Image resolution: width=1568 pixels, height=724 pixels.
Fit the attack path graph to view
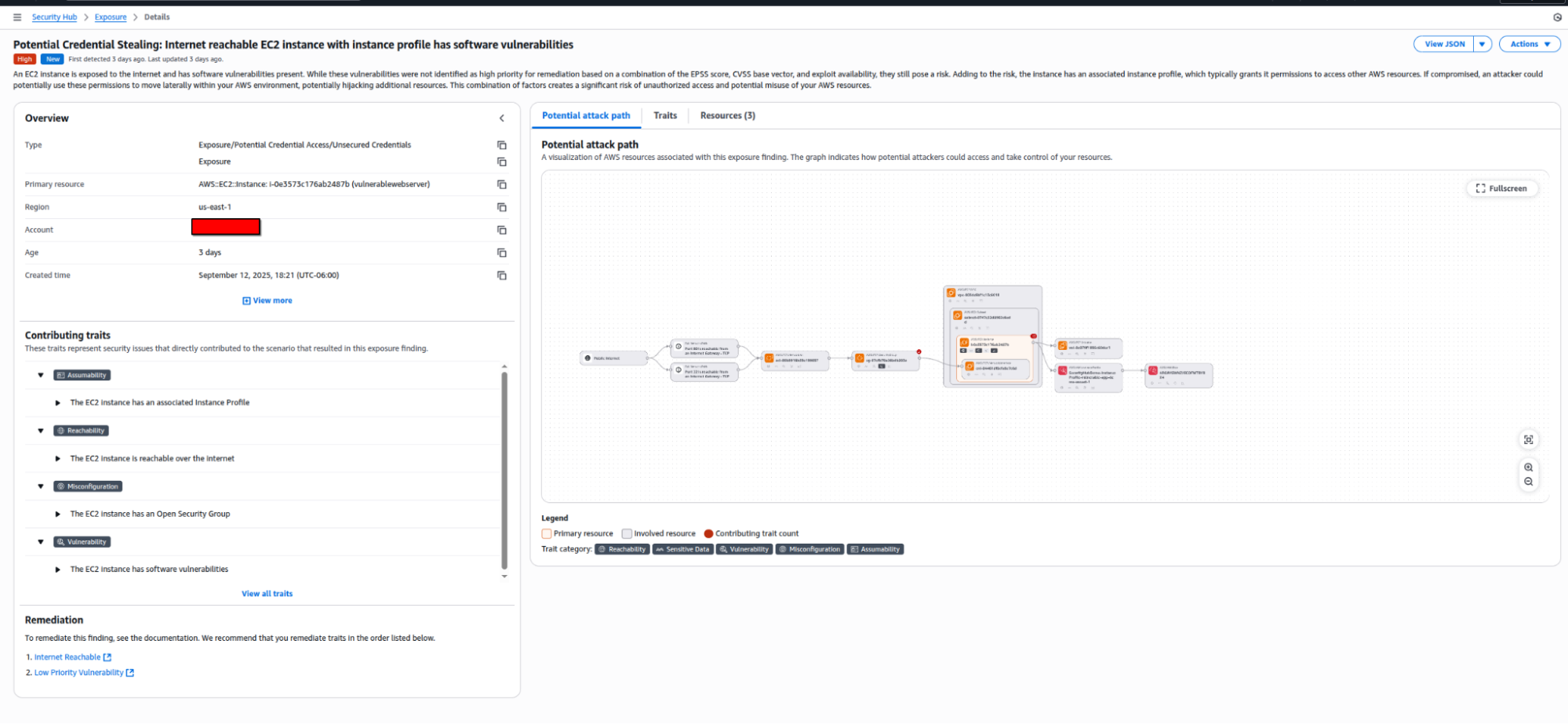(x=1528, y=439)
